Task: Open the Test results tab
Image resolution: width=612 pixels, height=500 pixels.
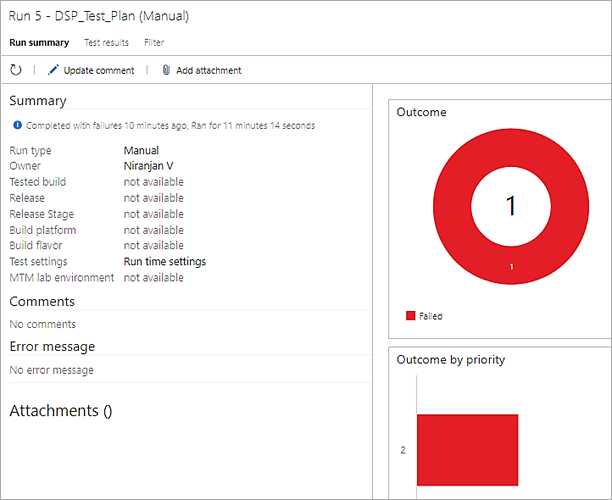Action: pos(106,43)
